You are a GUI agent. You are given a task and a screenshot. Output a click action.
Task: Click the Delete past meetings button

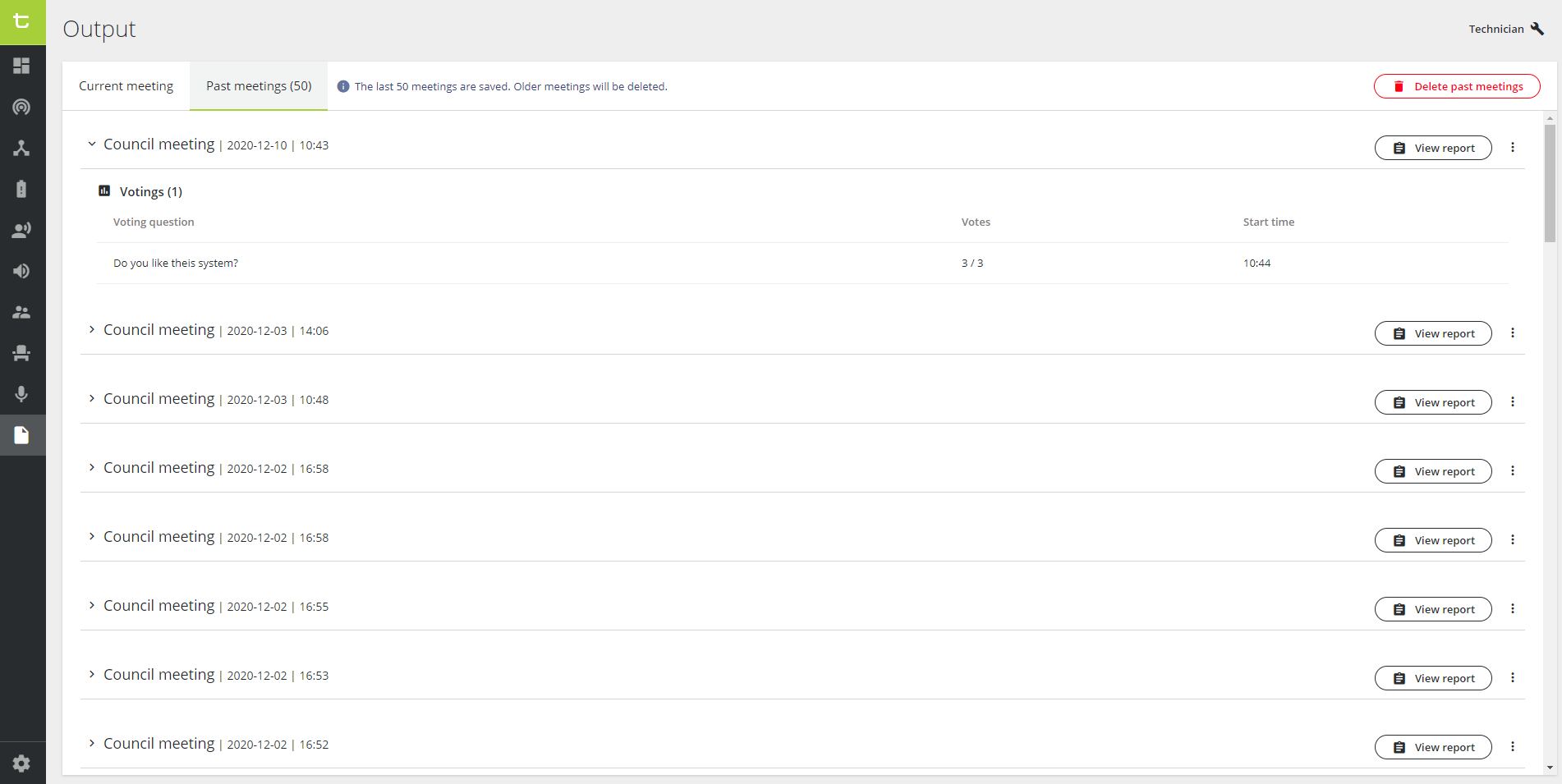pyautogui.click(x=1456, y=86)
